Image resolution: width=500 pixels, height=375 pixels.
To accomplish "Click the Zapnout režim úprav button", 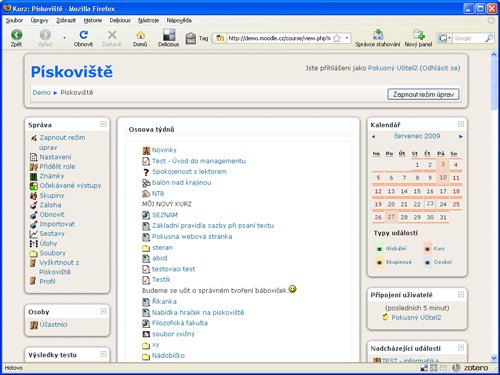I will point(423,94).
